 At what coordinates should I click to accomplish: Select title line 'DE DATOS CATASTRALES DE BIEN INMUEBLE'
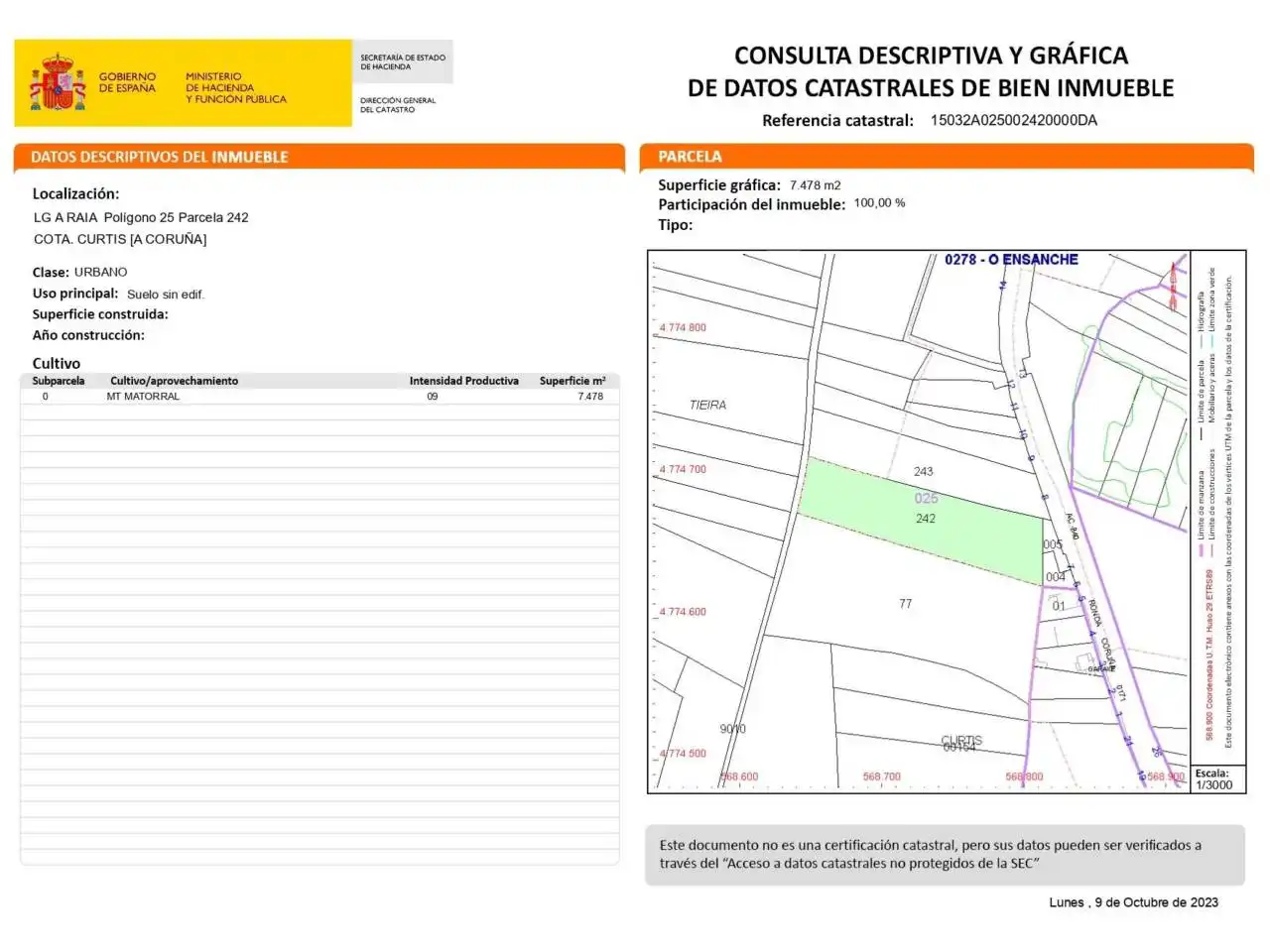[x=931, y=88]
